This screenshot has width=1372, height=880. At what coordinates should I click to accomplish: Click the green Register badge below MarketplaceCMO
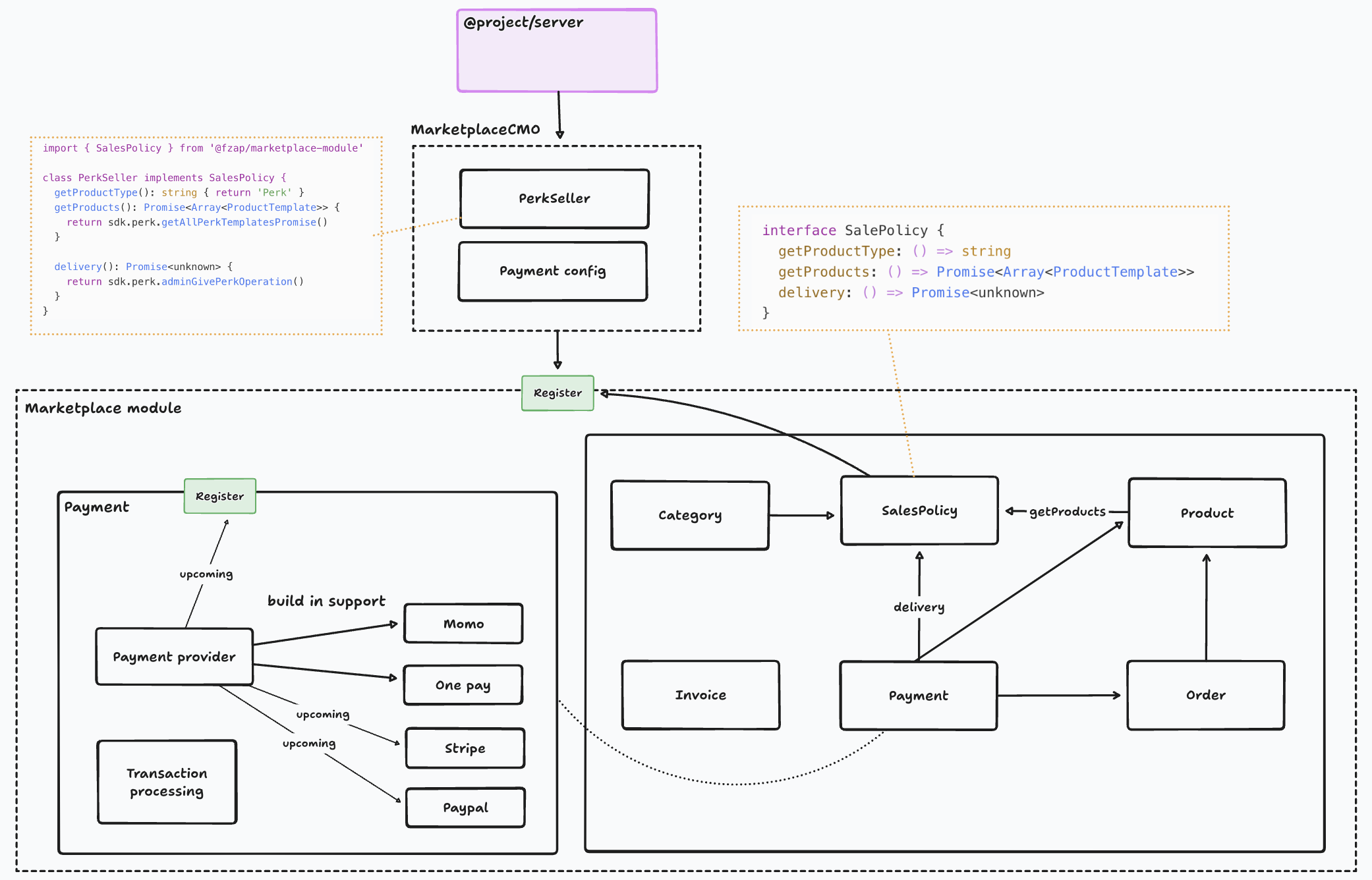pos(557,393)
